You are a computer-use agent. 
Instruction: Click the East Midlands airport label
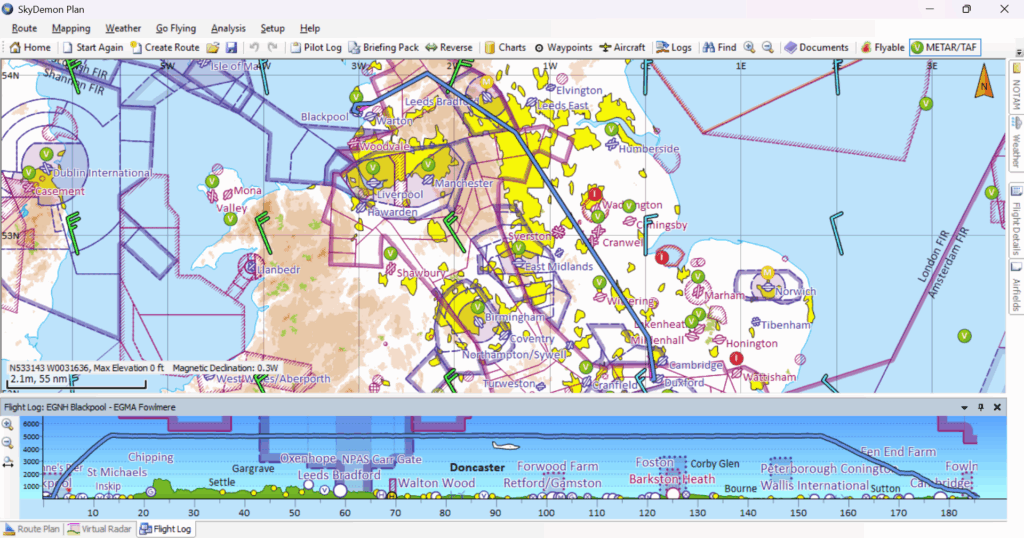tap(558, 266)
